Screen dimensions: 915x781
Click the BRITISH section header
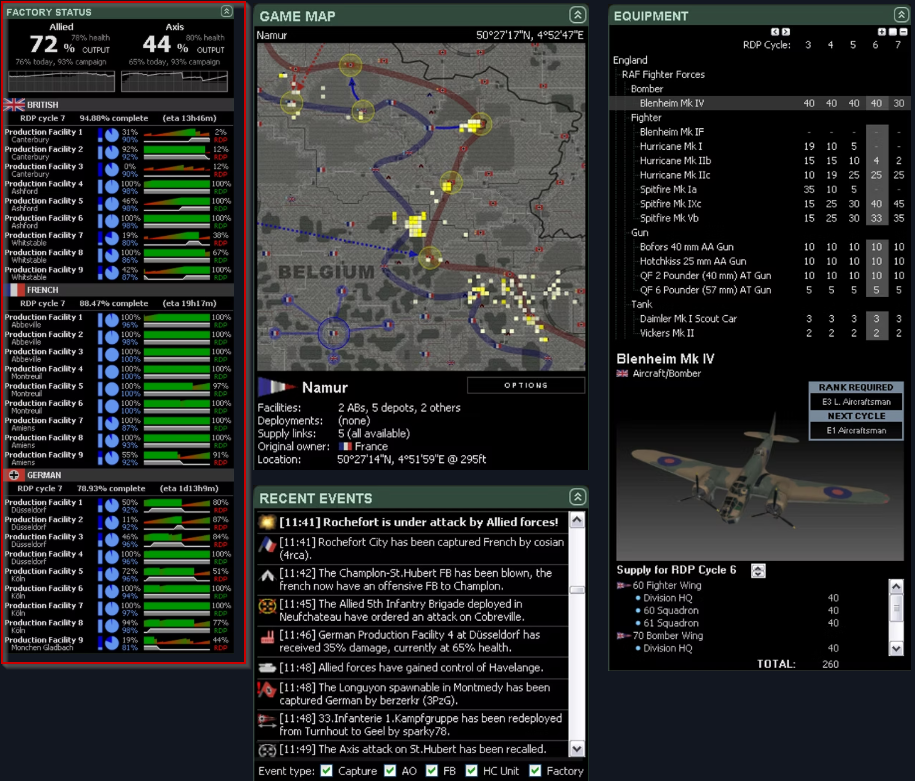(x=119, y=104)
